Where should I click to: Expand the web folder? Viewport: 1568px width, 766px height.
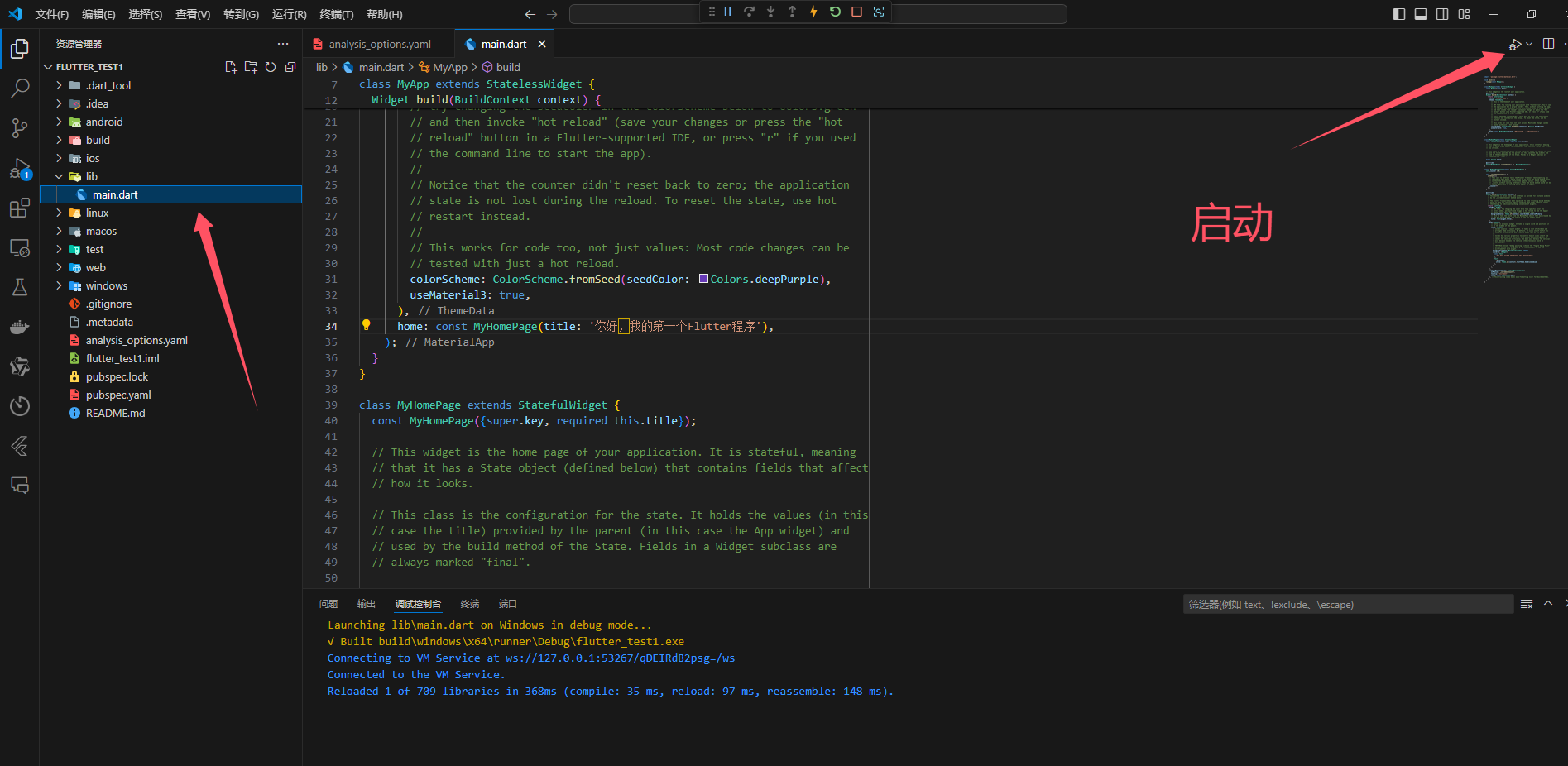59,267
